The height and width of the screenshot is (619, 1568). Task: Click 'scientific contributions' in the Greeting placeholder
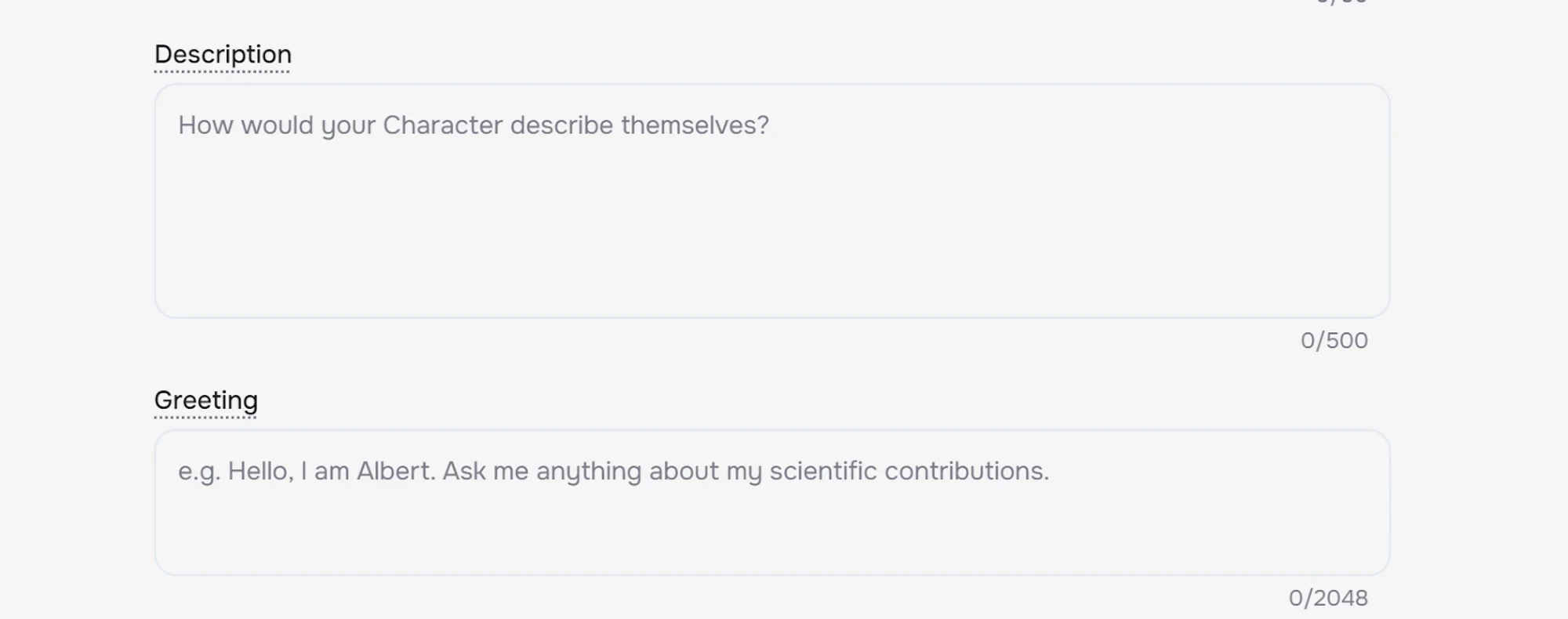(909, 471)
